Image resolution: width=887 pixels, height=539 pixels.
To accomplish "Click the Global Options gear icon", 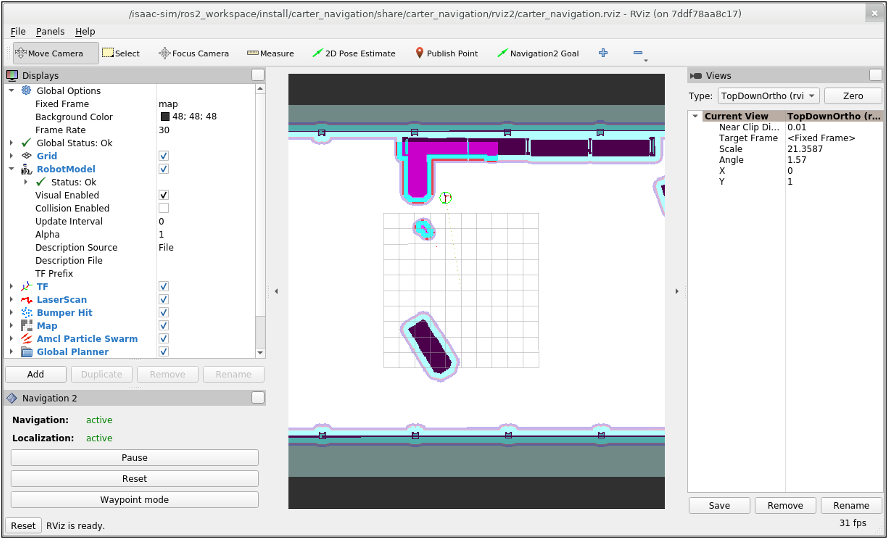I will pyautogui.click(x=26, y=90).
